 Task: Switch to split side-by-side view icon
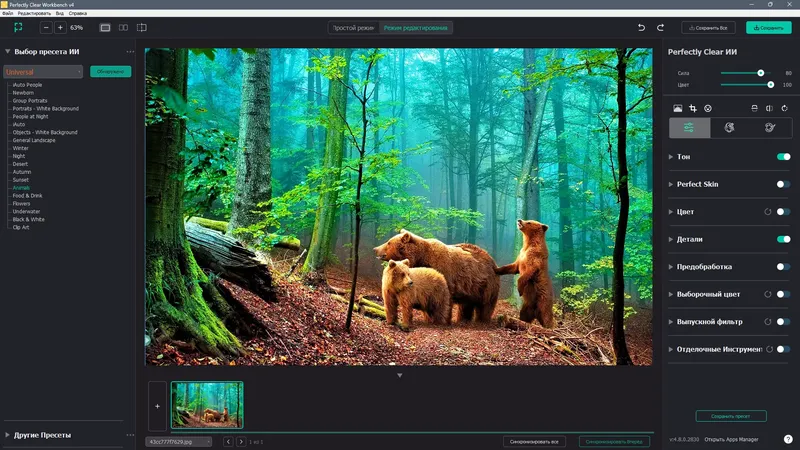pos(123,28)
